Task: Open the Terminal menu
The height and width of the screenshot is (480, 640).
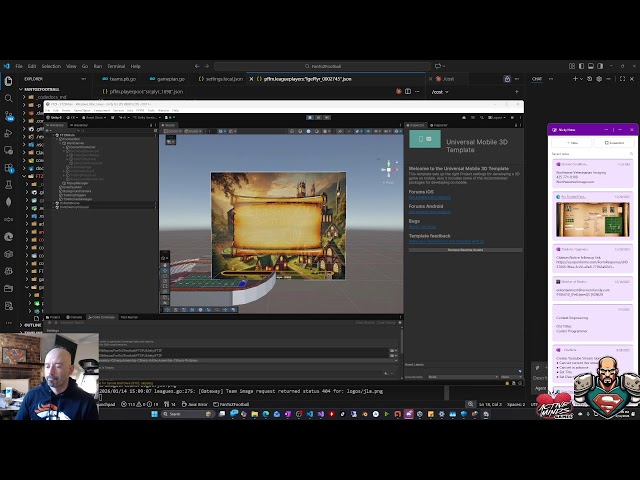Action: [116, 66]
